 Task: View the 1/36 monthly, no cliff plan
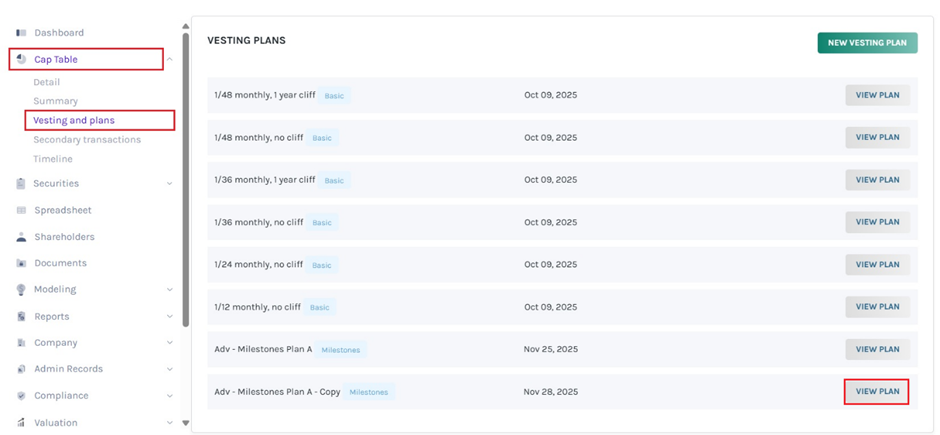(x=877, y=222)
